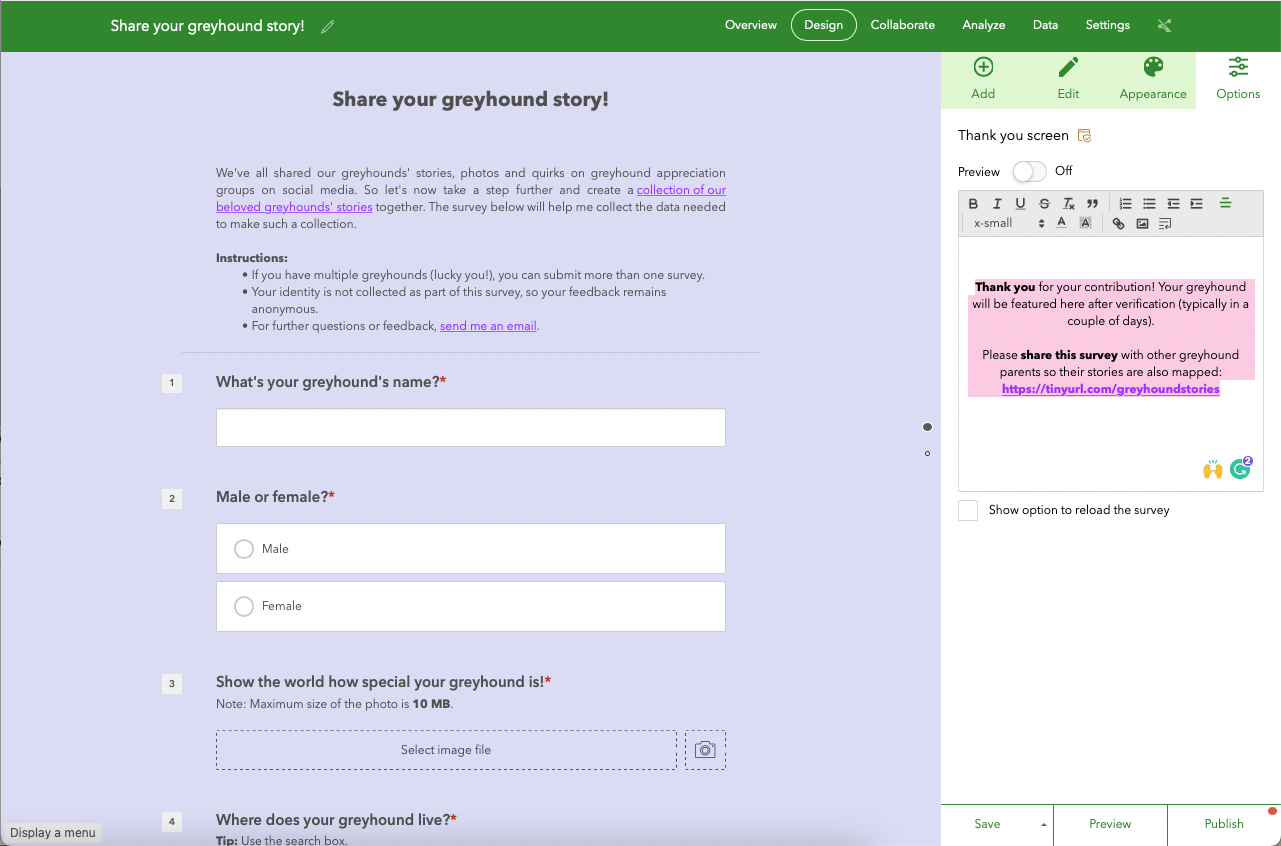Click the Publish button

1224,824
